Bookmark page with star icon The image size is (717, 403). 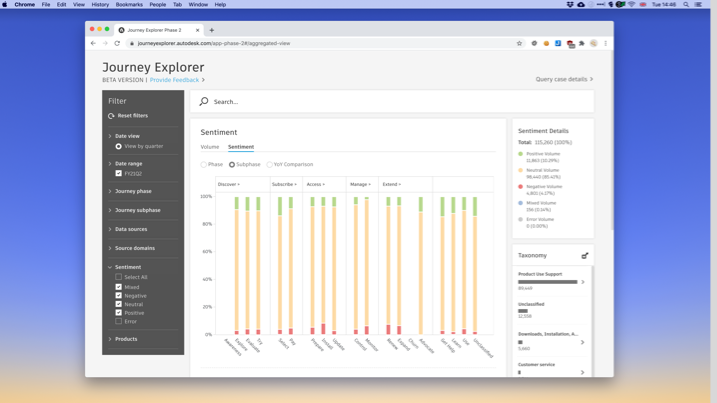(x=519, y=43)
